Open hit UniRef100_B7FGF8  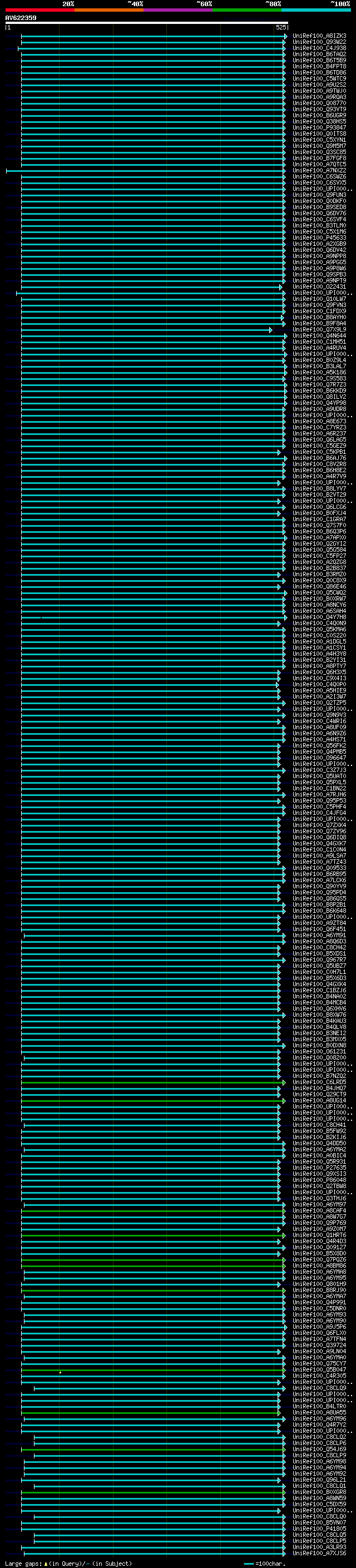319,159
